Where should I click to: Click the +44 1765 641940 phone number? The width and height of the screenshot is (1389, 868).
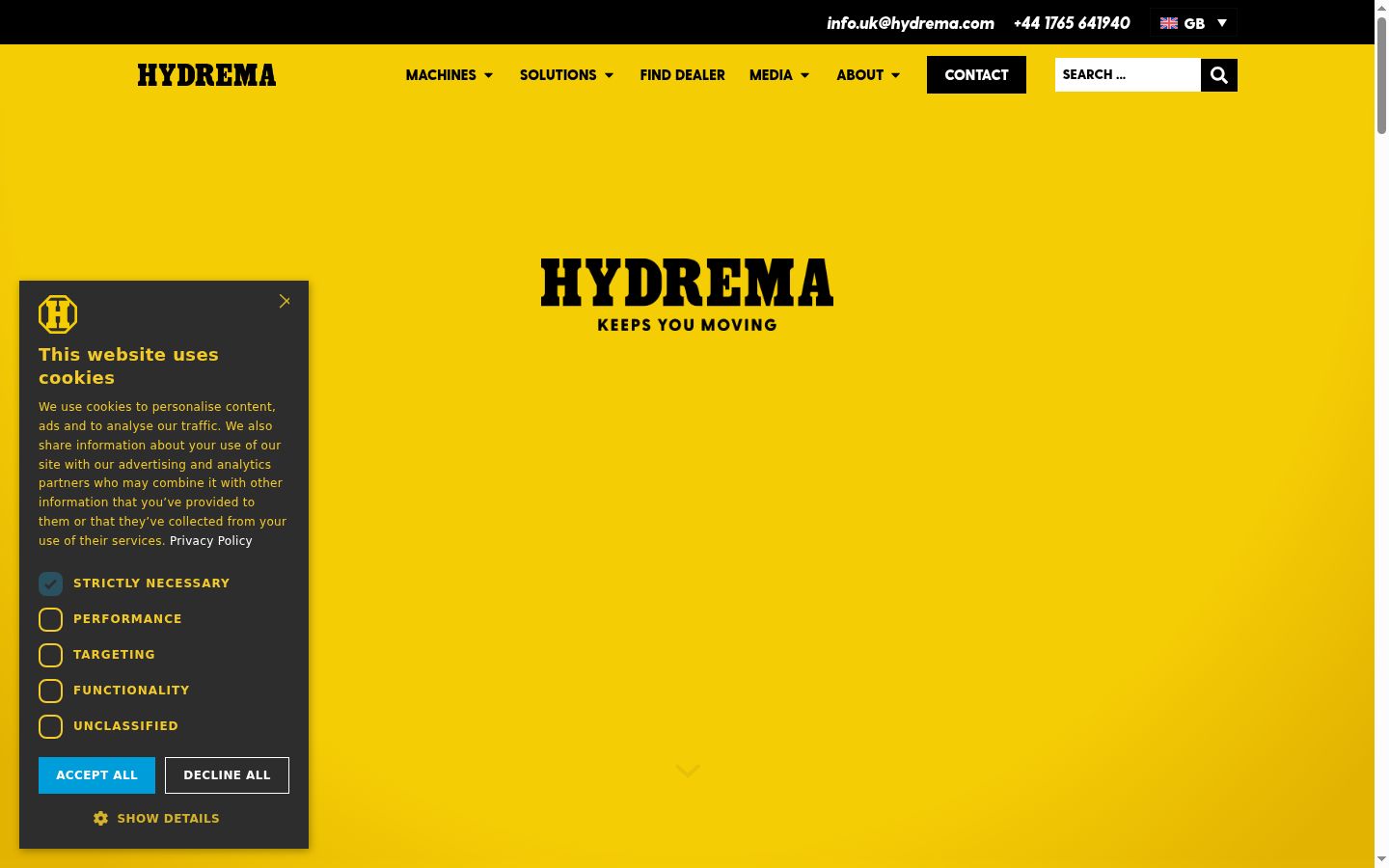pos(1072,23)
